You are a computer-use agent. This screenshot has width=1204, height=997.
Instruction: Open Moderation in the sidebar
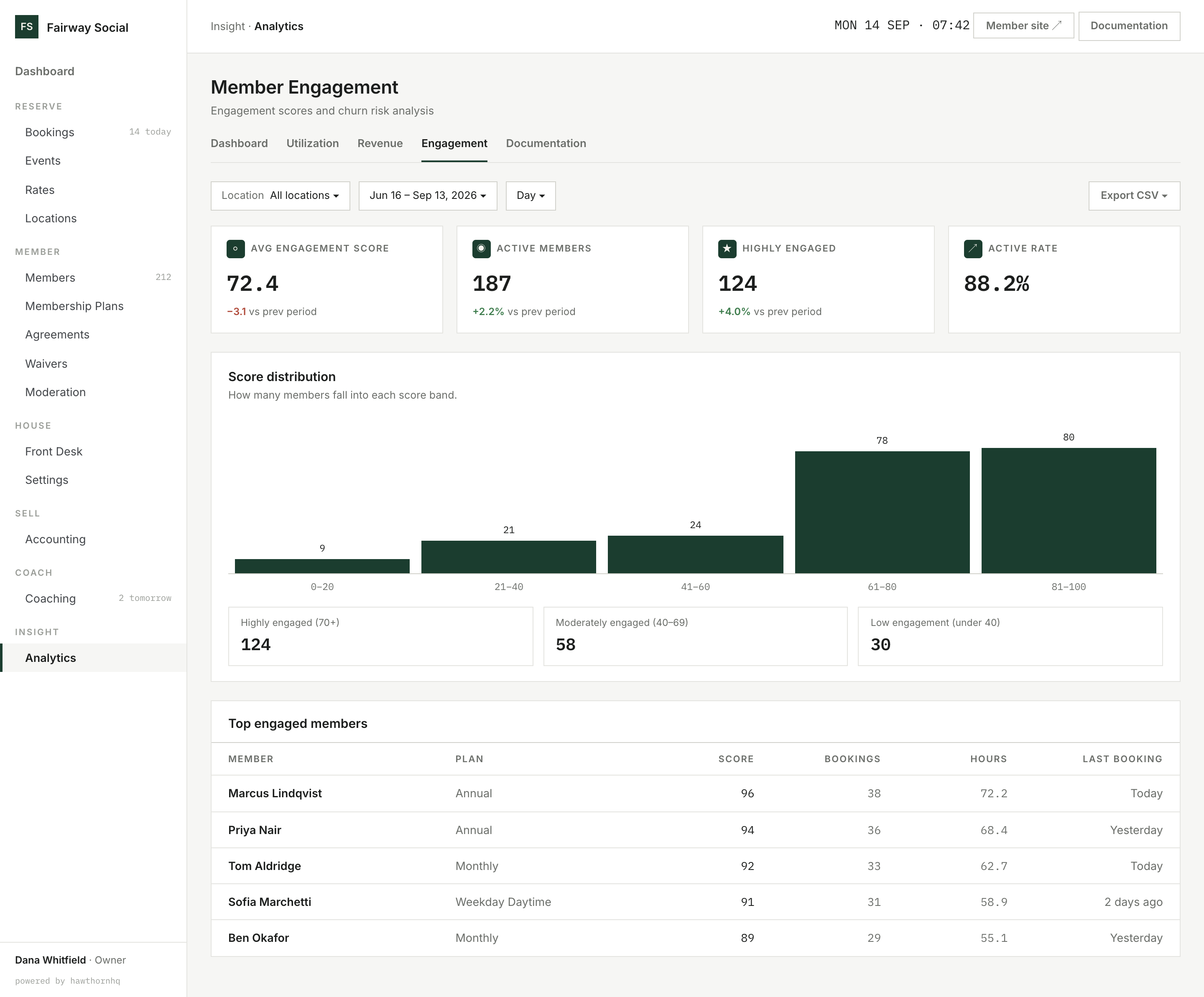(93, 392)
